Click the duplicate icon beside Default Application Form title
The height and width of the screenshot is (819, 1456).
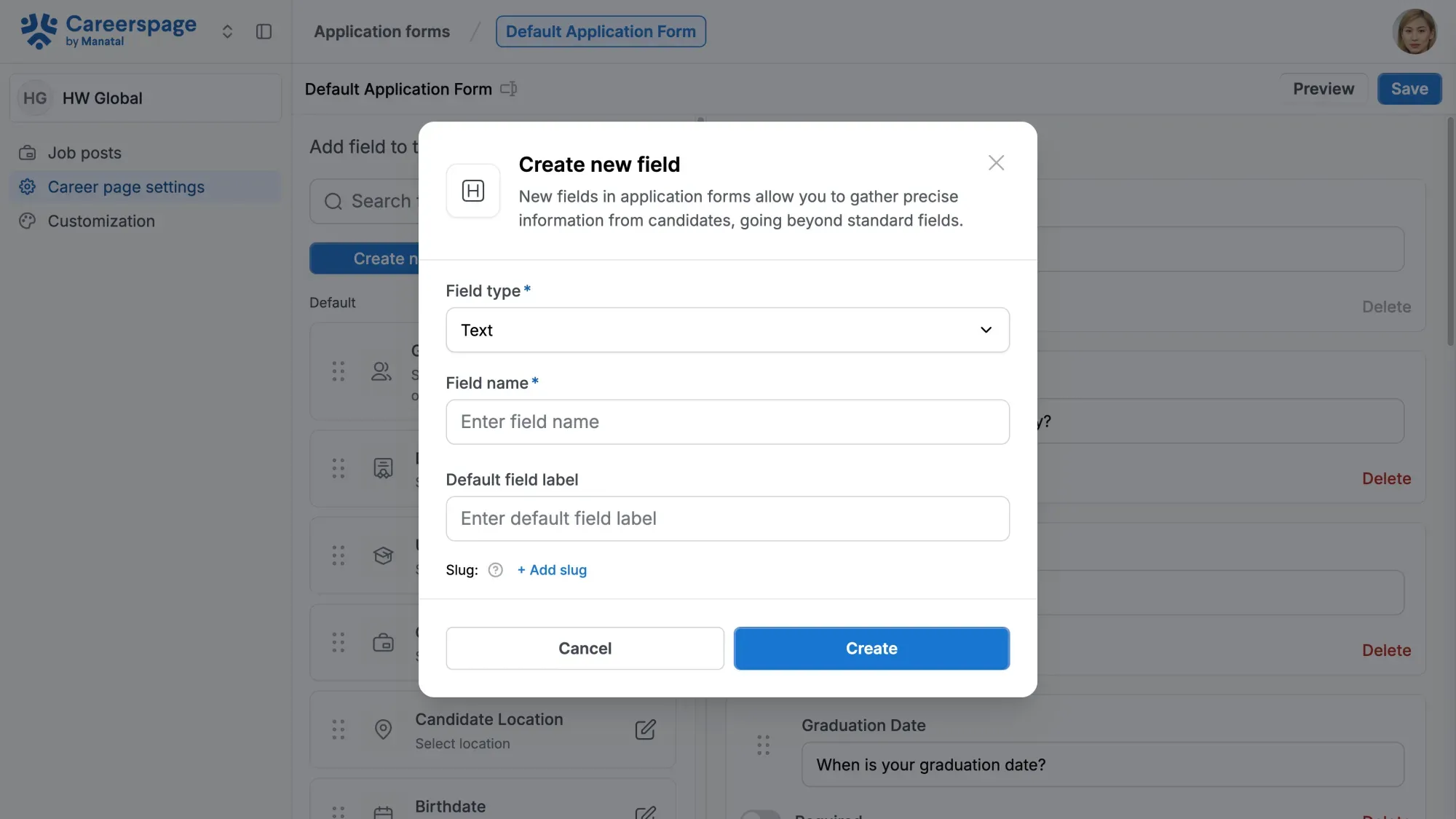[x=508, y=88]
